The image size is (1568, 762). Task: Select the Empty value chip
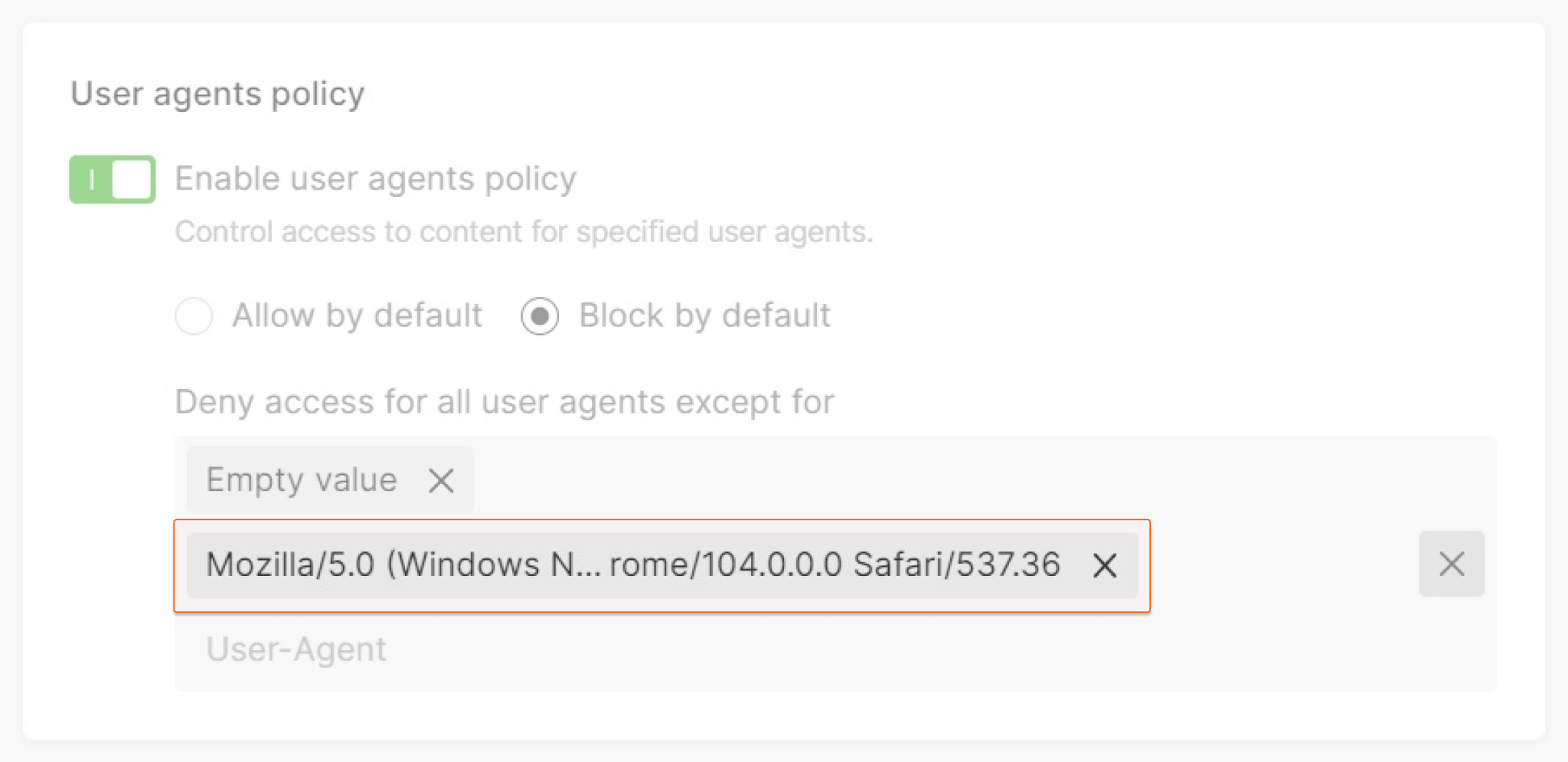point(301,481)
